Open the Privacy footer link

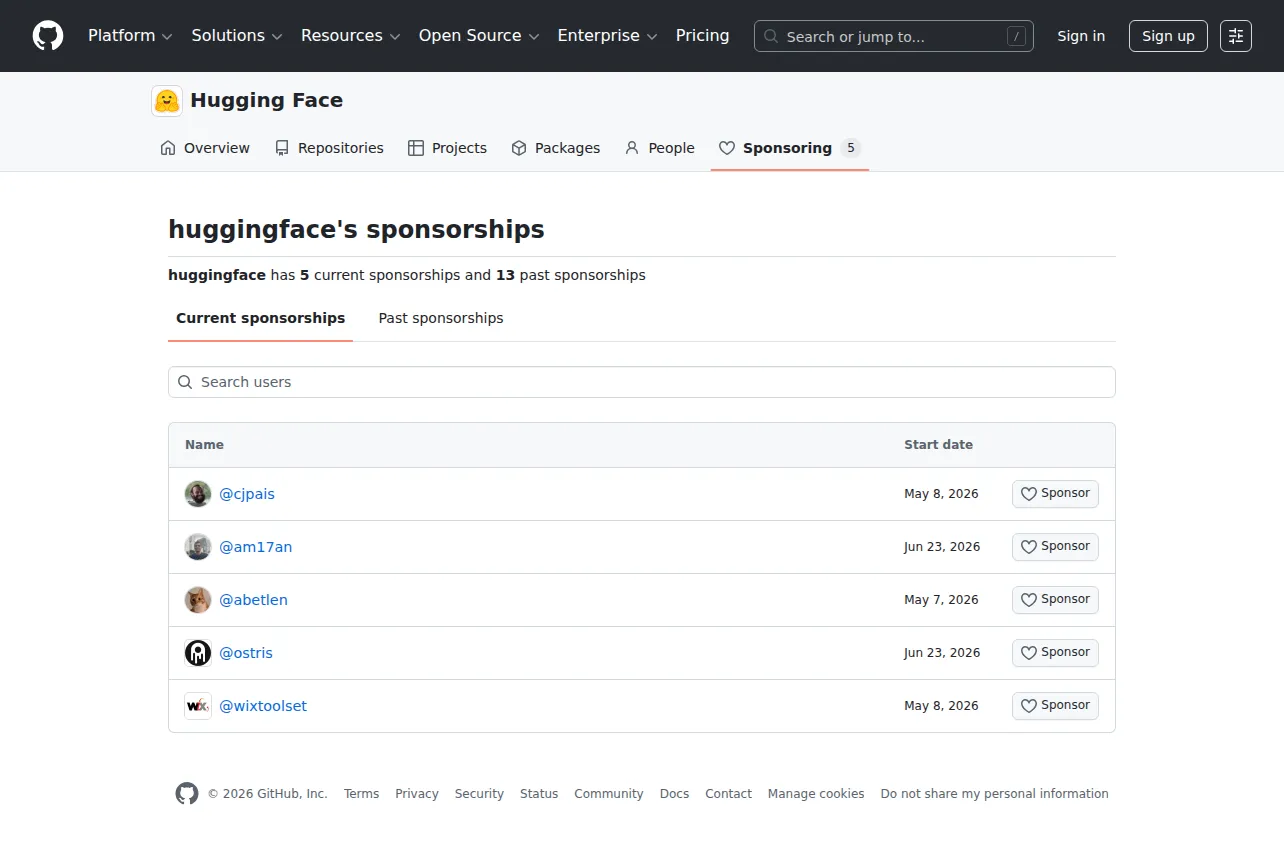tap(417, 794)
